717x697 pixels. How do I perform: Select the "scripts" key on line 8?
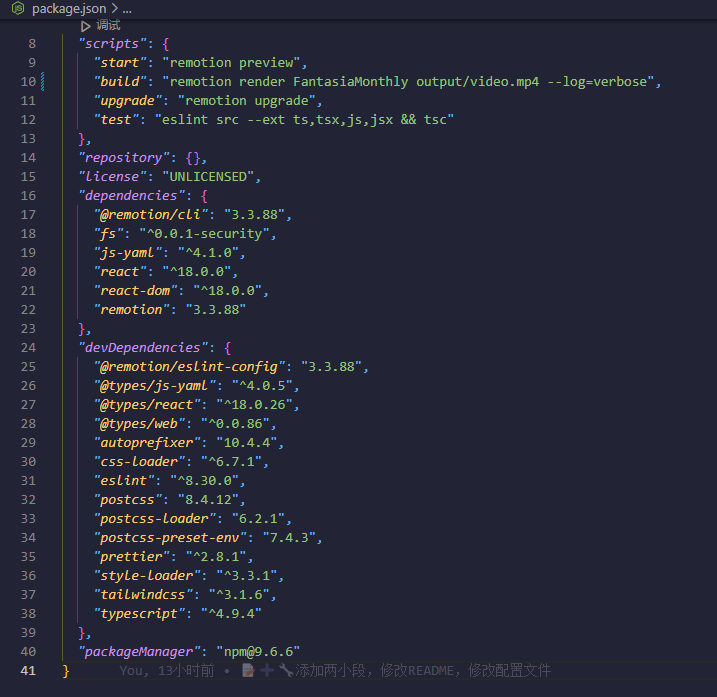click(112, 44)
